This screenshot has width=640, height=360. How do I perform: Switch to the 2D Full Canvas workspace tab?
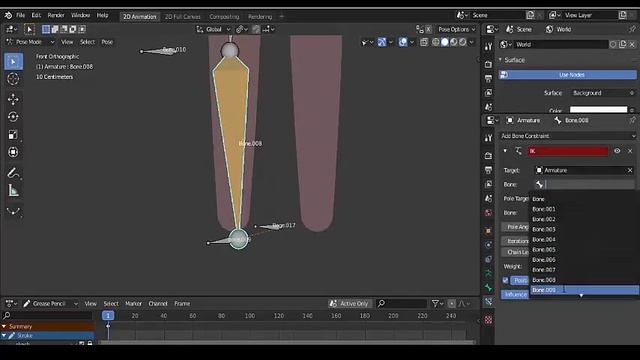pyautogui.click(x=182, y=17)
